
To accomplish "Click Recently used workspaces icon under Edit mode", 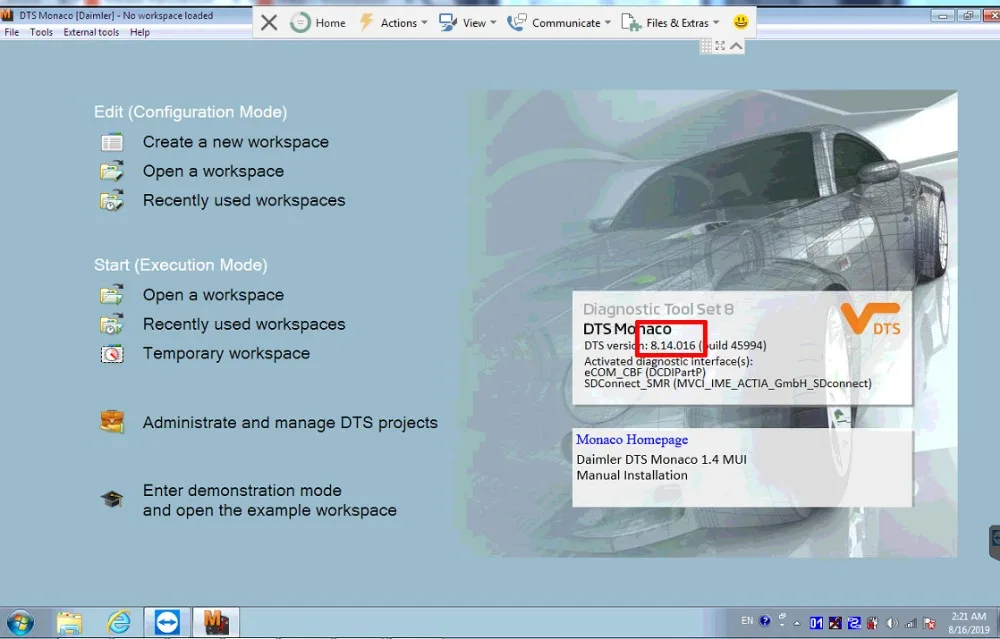I will (112, 200).
